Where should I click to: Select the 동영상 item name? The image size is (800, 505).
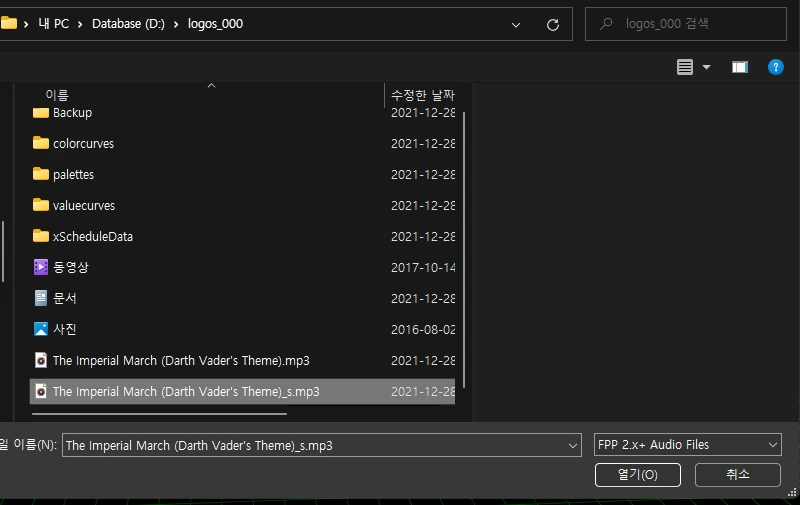point(71,267)
